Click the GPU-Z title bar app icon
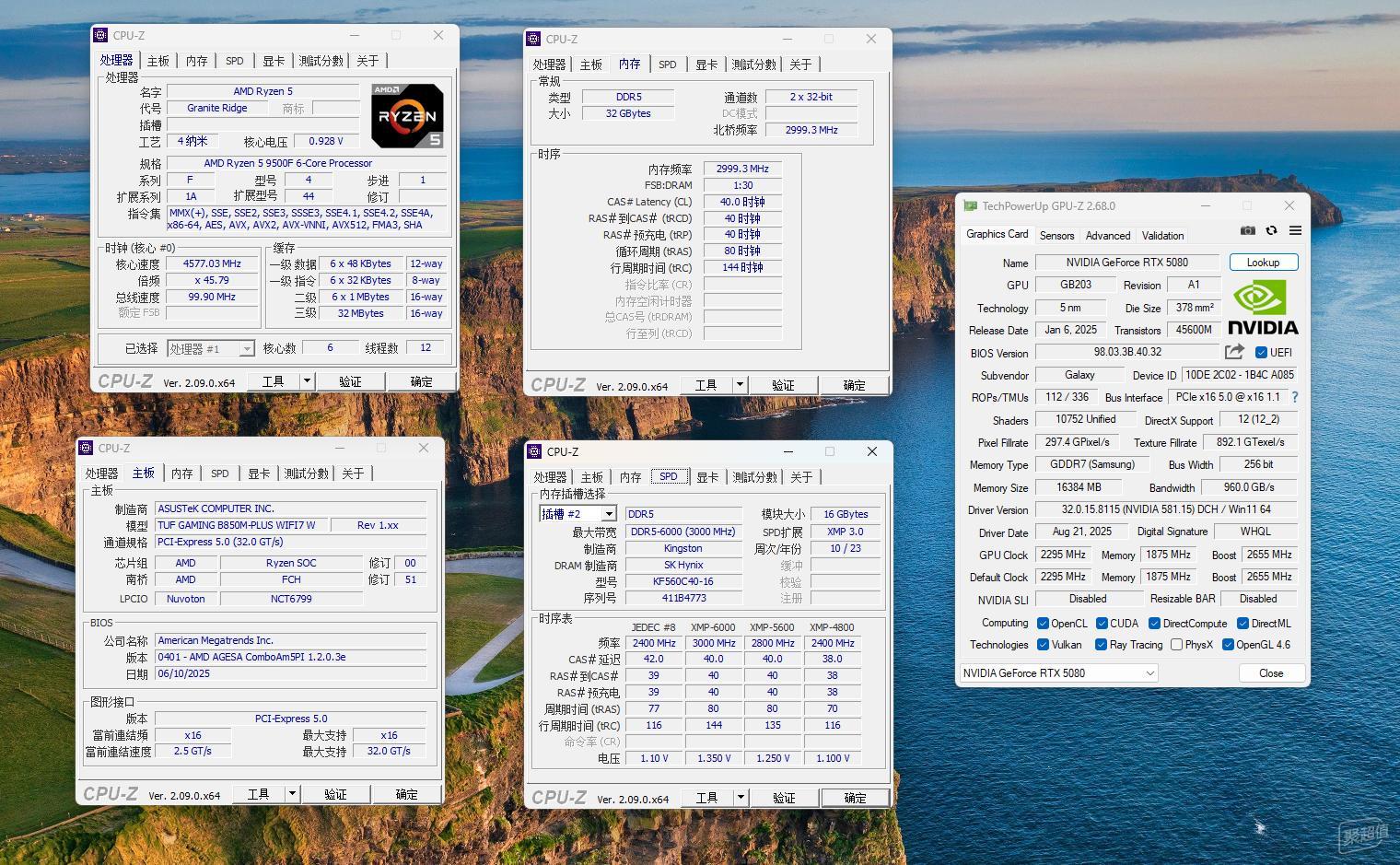1400x865 pixels. [970, 206]
